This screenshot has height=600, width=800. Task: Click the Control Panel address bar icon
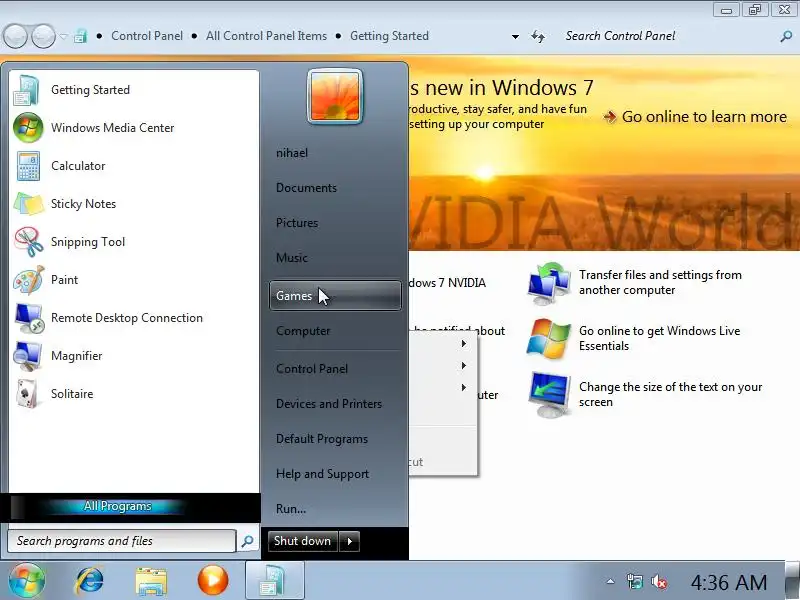pyautogui.click(x=80, y=36)
